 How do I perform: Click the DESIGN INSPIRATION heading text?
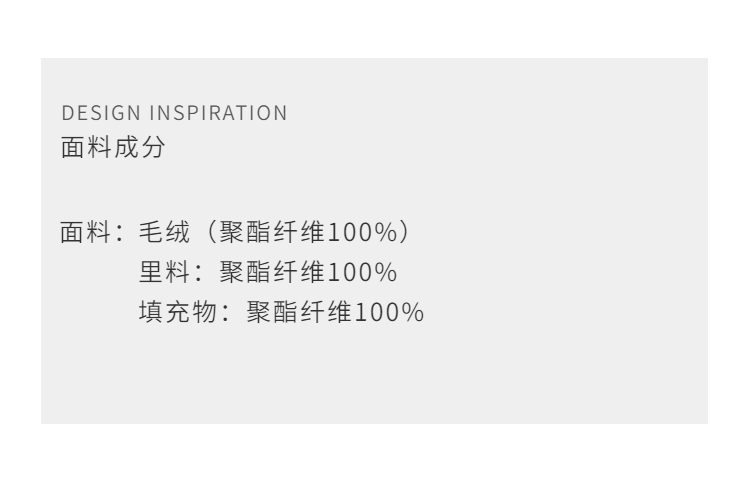point(174,113)
